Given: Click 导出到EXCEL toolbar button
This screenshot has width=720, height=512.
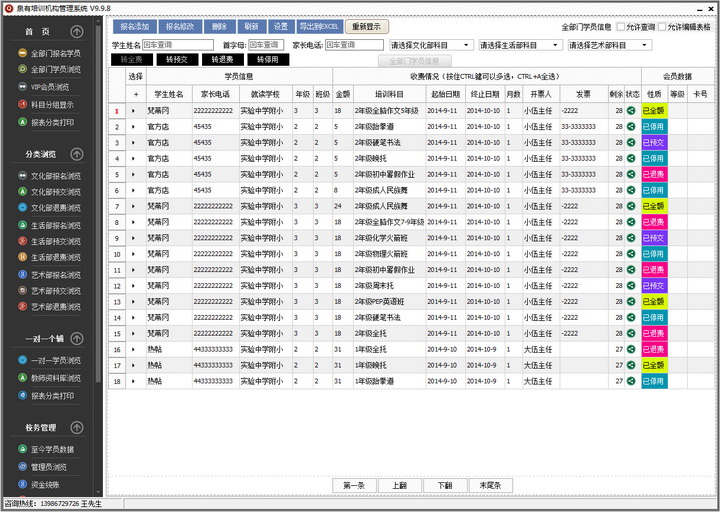Looking at the screenshot, I should [x=319, y=27].
